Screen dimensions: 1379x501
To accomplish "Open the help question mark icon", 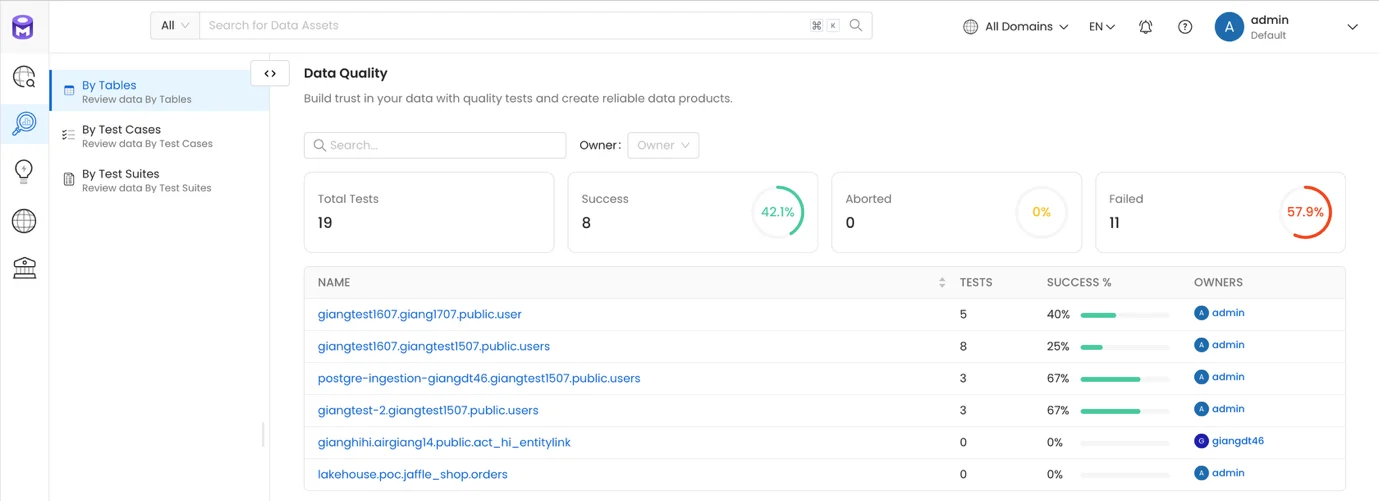I will click(1185, 27).
